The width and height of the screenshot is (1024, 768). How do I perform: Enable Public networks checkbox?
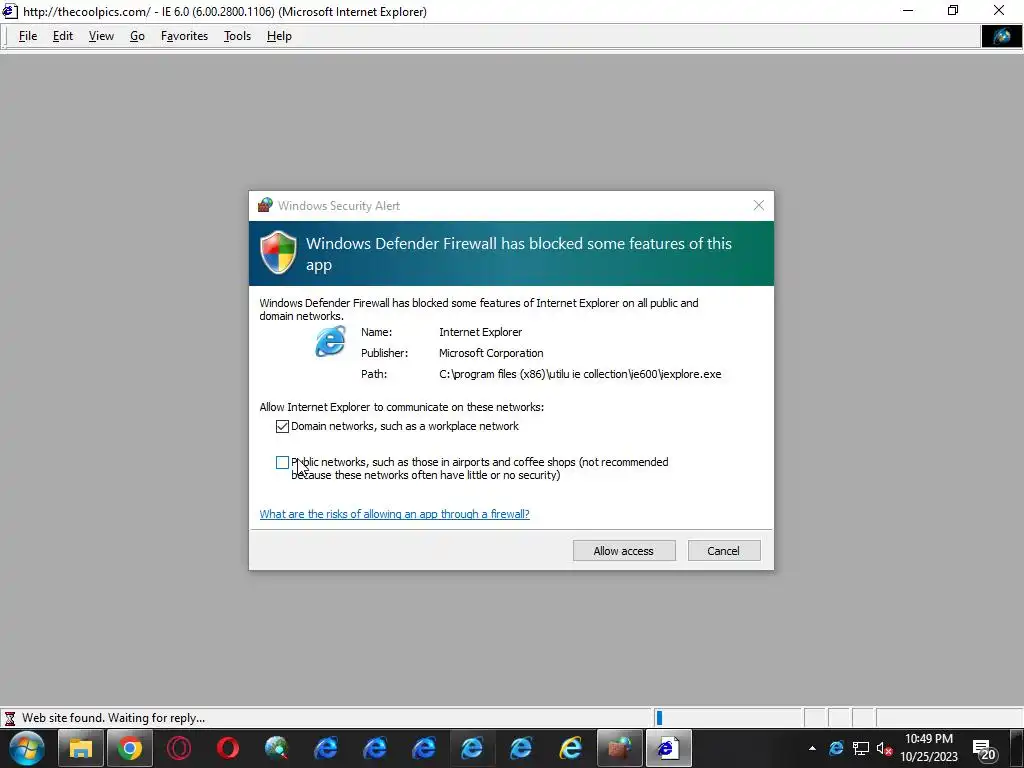coord(282,462)
